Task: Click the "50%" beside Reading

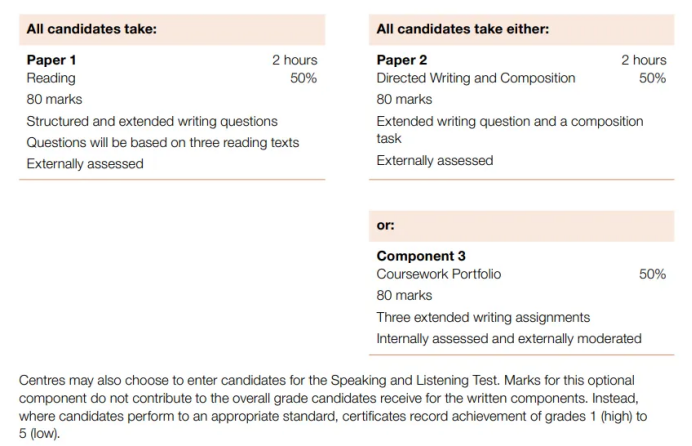Action: pyautogui.click(x=303, y=78)
